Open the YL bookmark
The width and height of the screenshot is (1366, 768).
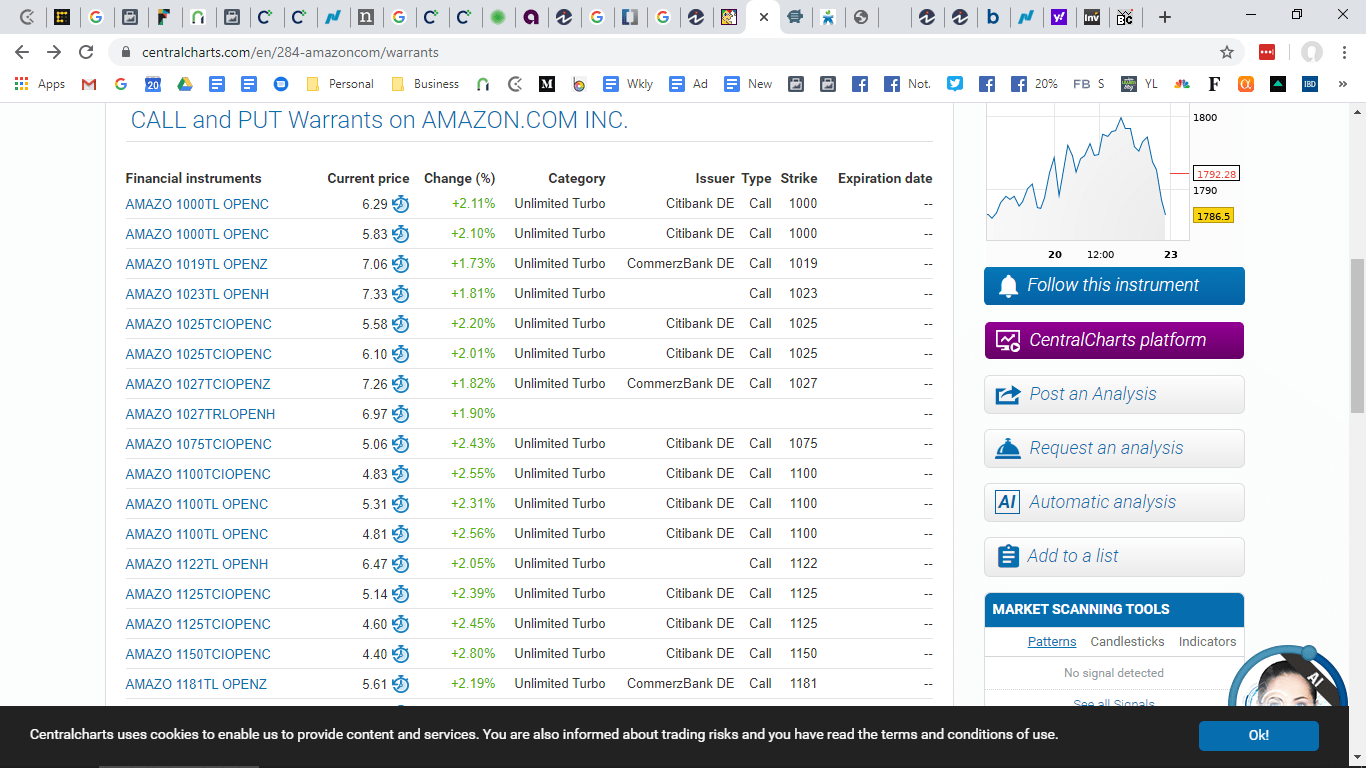[1140, 84]
